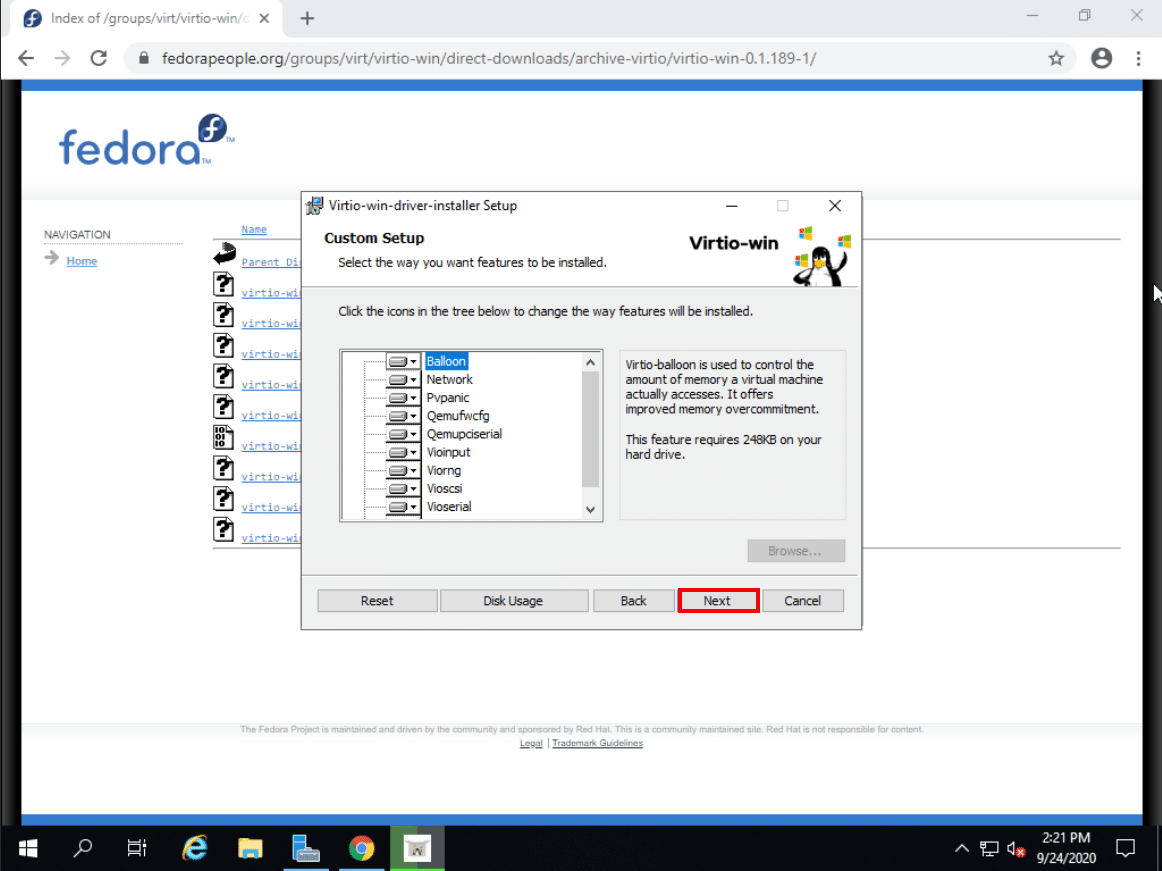Open the Vioserial feature install dropdown

pos(403,507)
